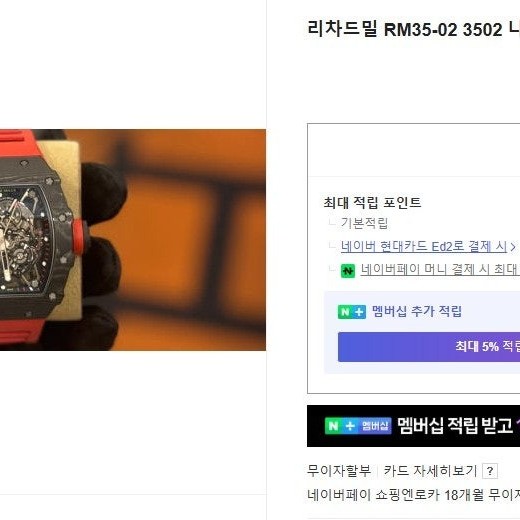Click the Richard Mille watch product image

[133, 240]
